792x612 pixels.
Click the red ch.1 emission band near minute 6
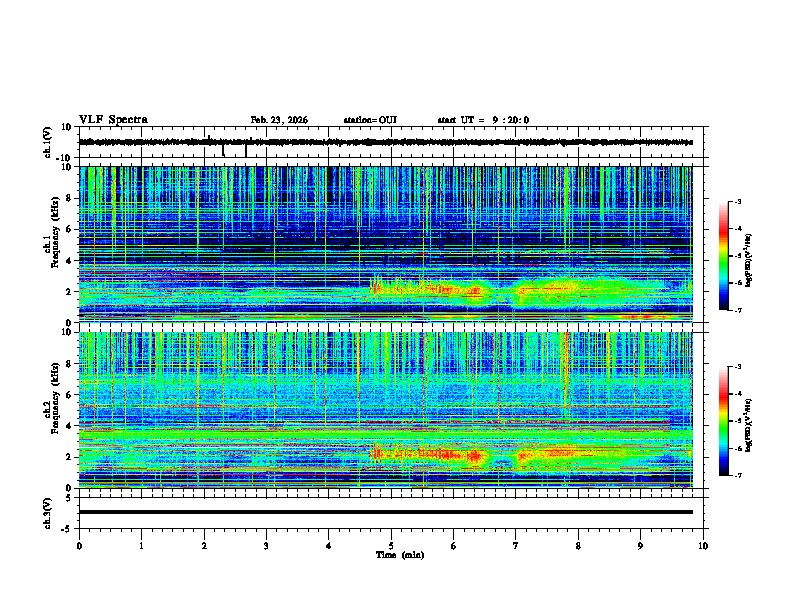click(455, 290)
